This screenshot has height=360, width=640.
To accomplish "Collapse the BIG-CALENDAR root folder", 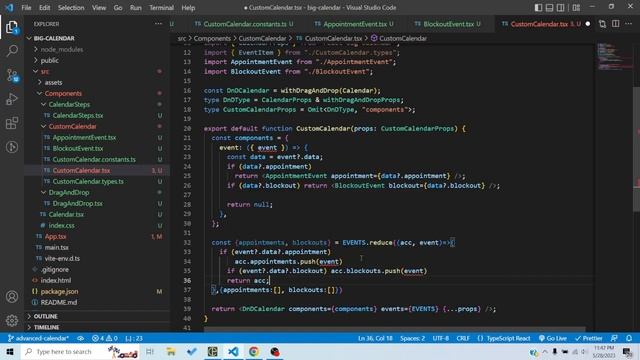I will pyautogui.click(x=54, y=38).
